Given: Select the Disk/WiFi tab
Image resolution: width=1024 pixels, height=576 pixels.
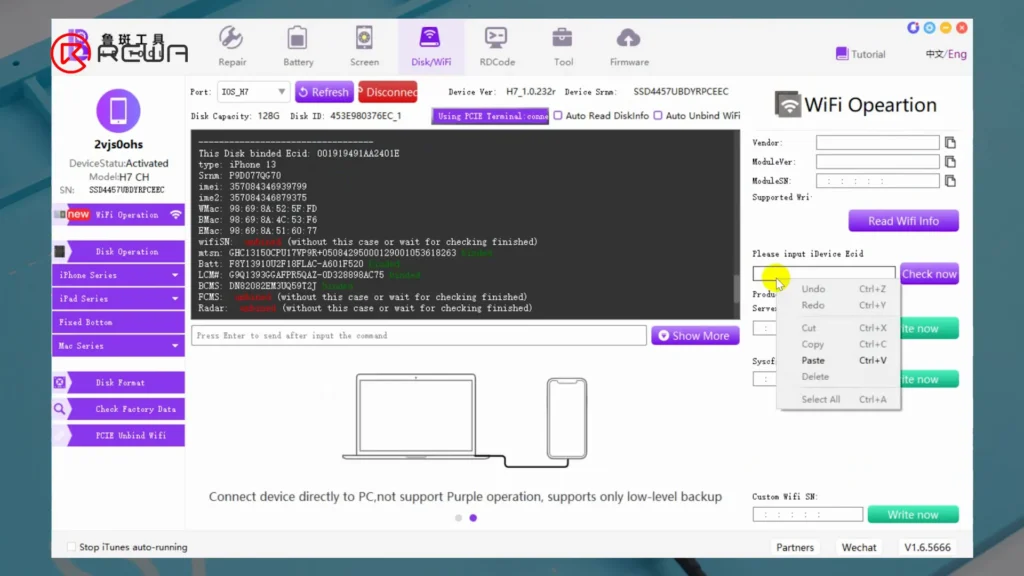Looking at the screenshot, I should 430,46.
